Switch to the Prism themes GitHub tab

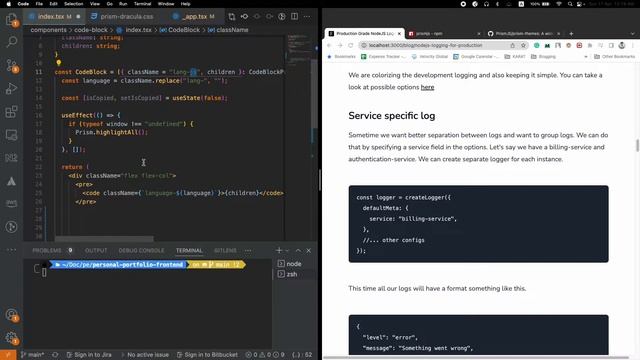[524, 33]
